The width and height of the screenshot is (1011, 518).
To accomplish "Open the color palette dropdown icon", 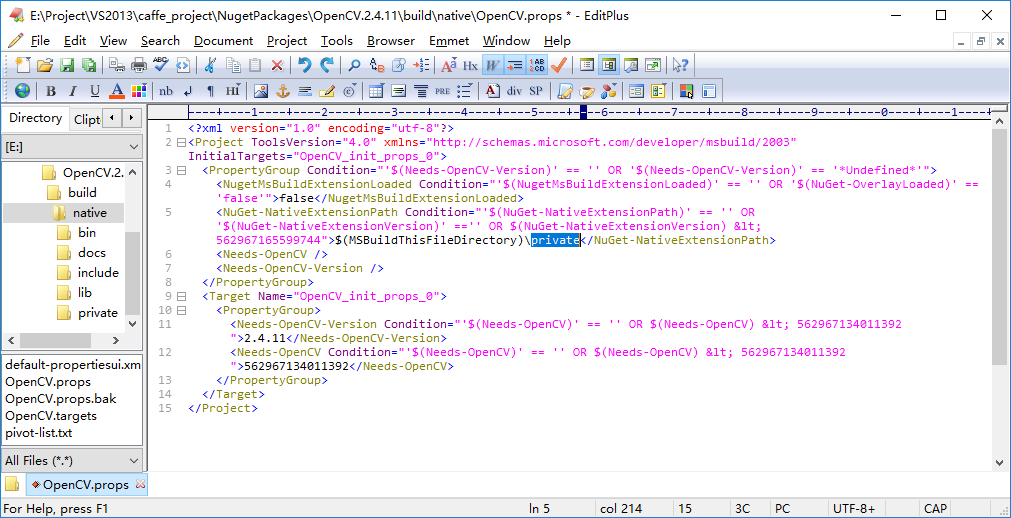I will [x=139, y=91].
